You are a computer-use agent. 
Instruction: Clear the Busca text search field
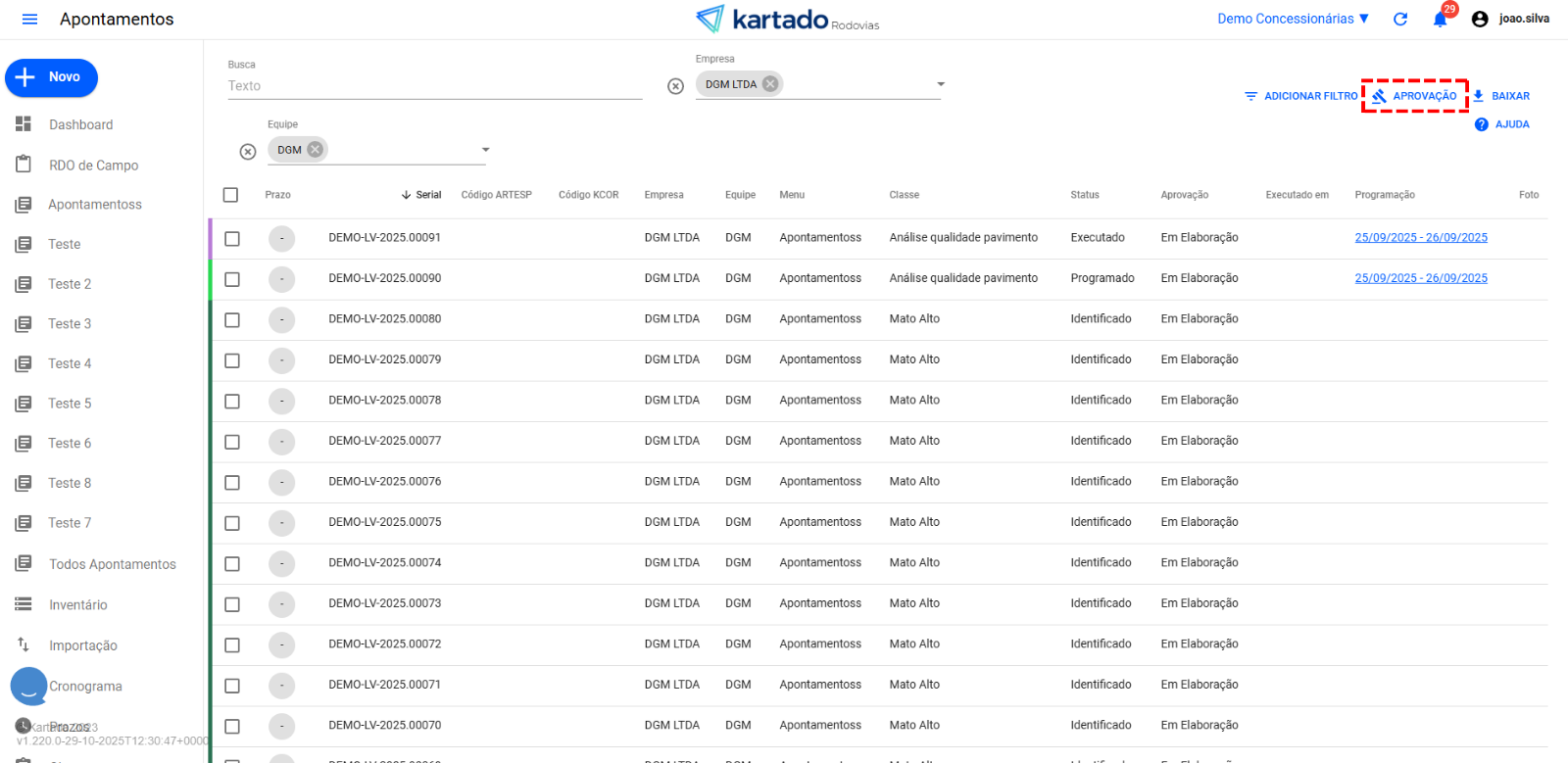tap(675, 86)
